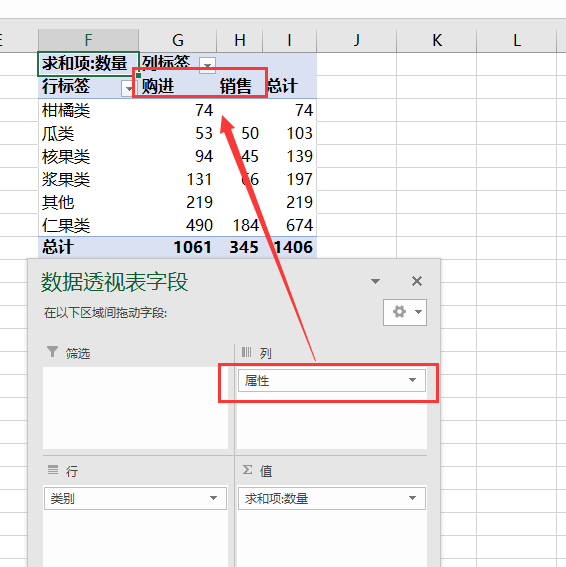566x567 pixels.
Task: Click the 总计 column heading cell
Action: pos(289,87)
